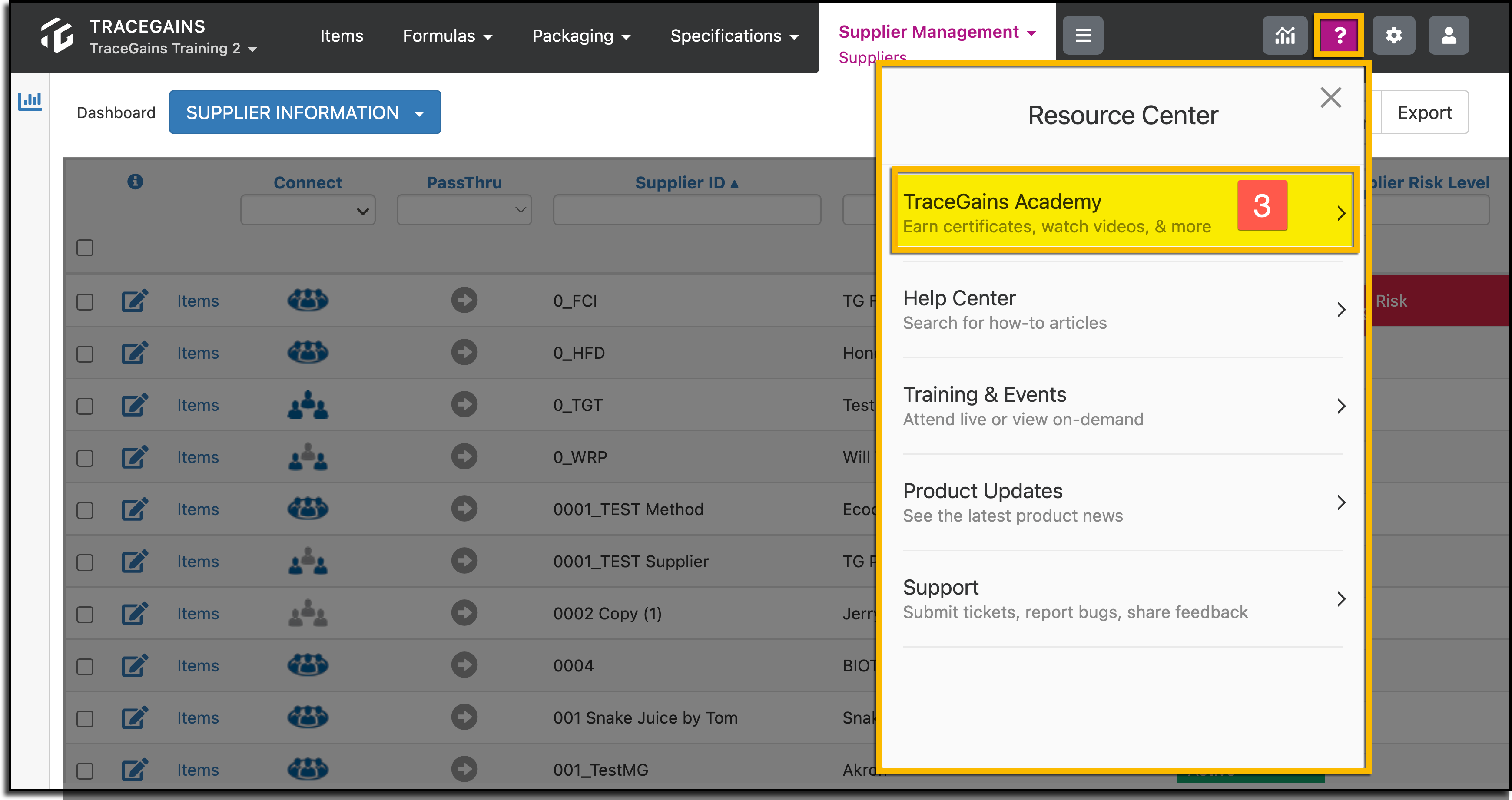Click PassThru arrow for 0001_TEST Supplier
This screenshot has width=1512, height=800.
464,560
